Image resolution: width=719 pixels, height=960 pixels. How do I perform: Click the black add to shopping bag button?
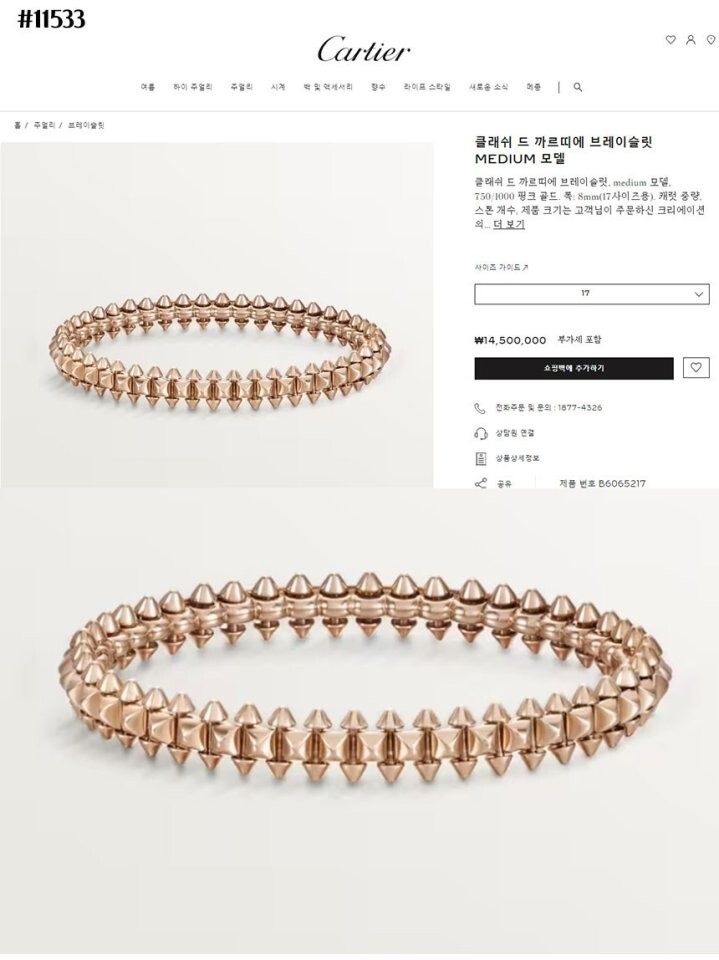click(574, 368)
